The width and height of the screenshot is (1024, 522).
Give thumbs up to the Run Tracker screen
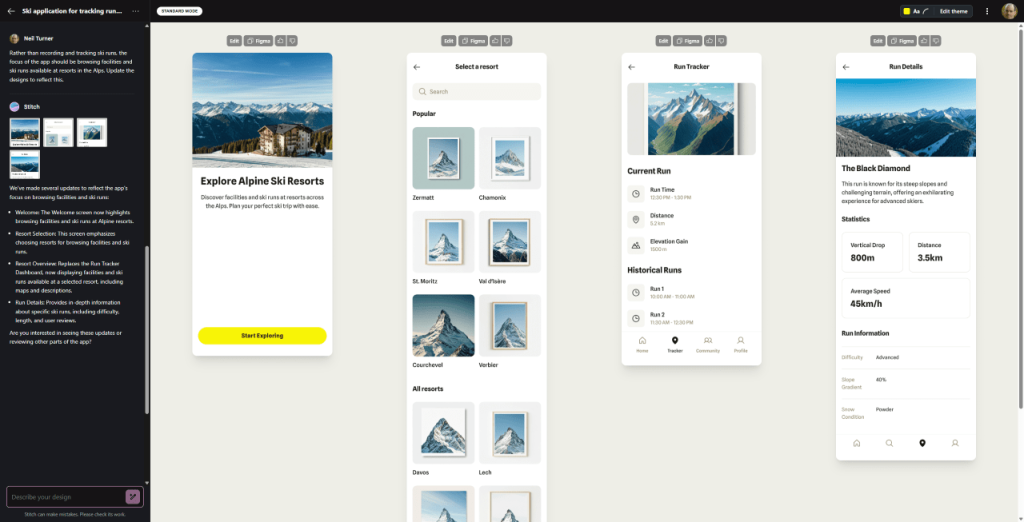[x=710, y=41]
